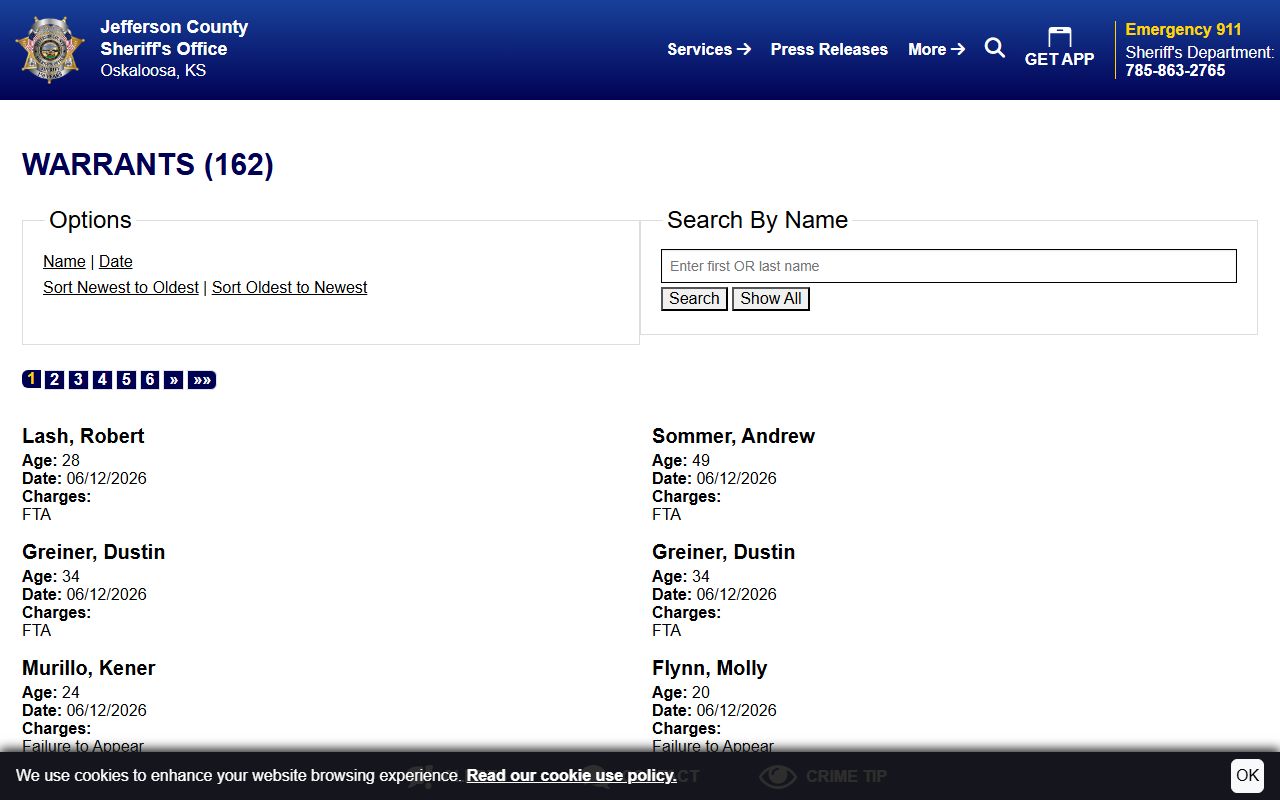Expand the Services menu
This screenshot has height=800, width=1280.
(x=709, y=49)
